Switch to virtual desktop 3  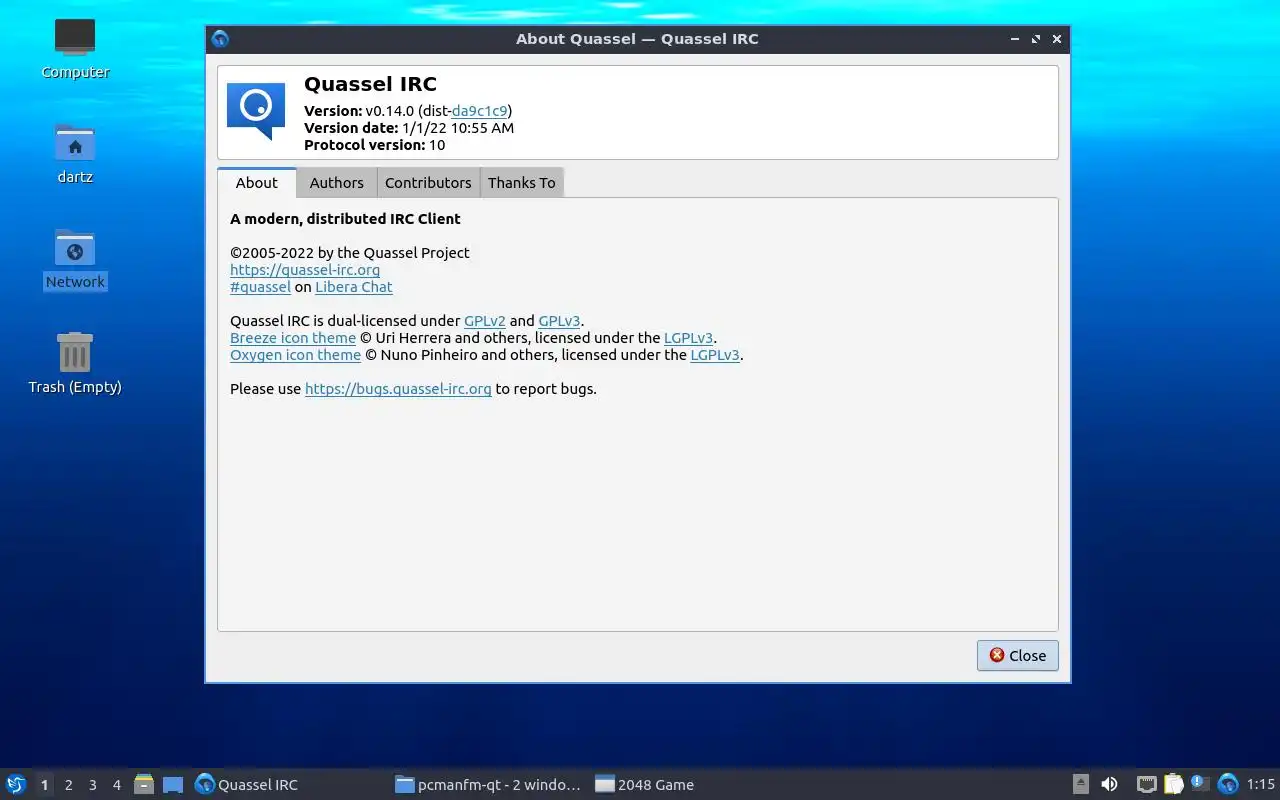point(92,785)
